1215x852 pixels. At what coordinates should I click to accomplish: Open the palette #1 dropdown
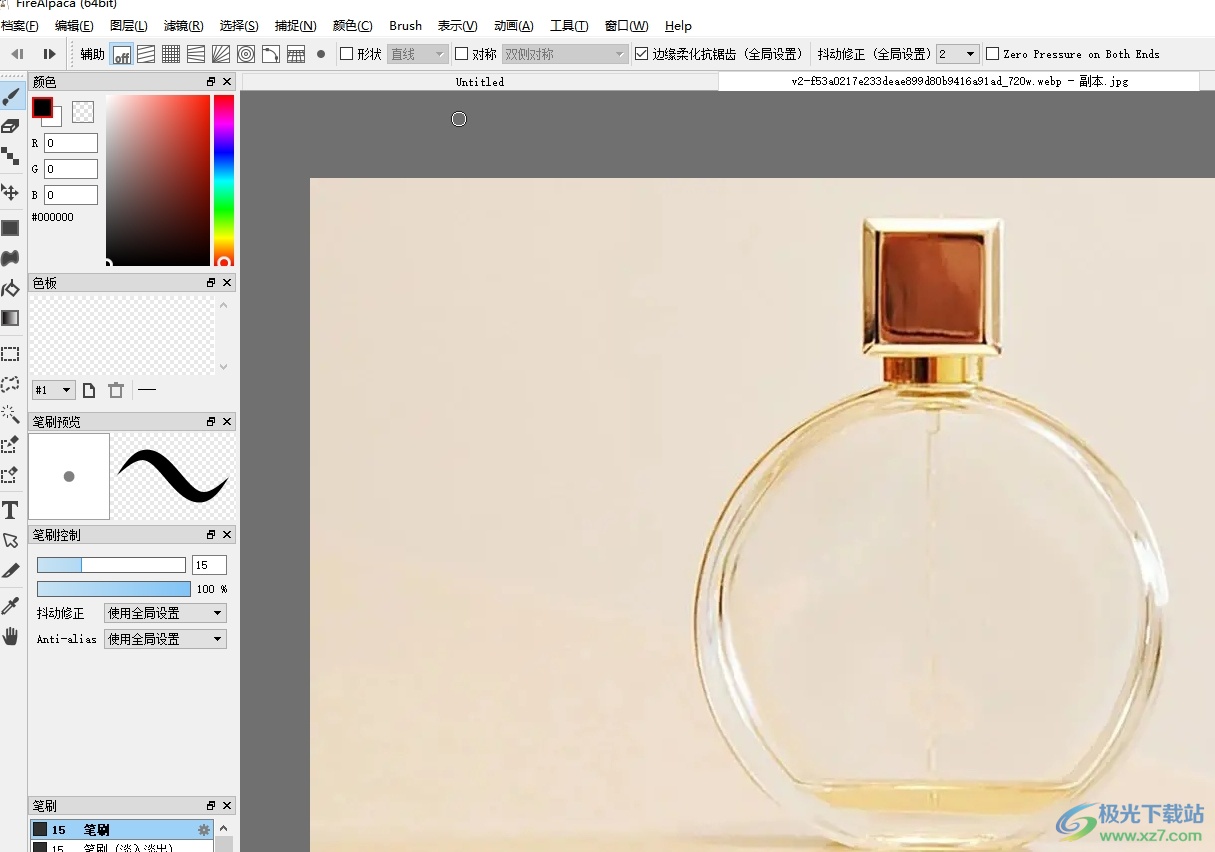point(54,390)
